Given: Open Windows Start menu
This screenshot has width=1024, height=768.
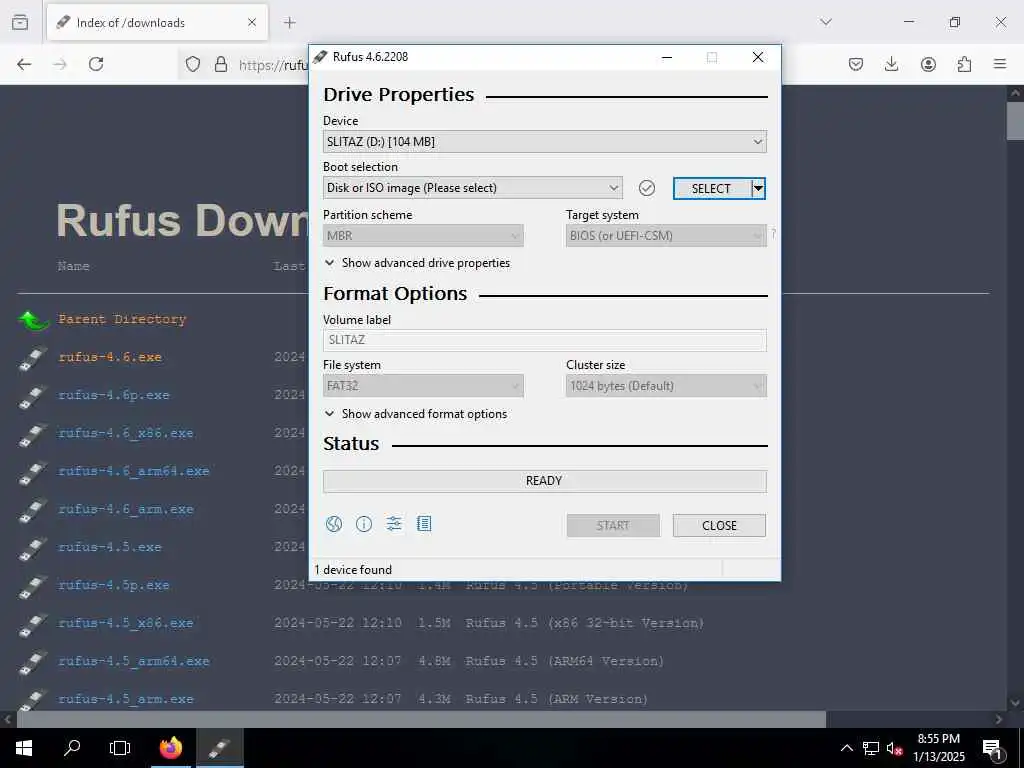Looking at the screenshot, I should click(24, 748).
